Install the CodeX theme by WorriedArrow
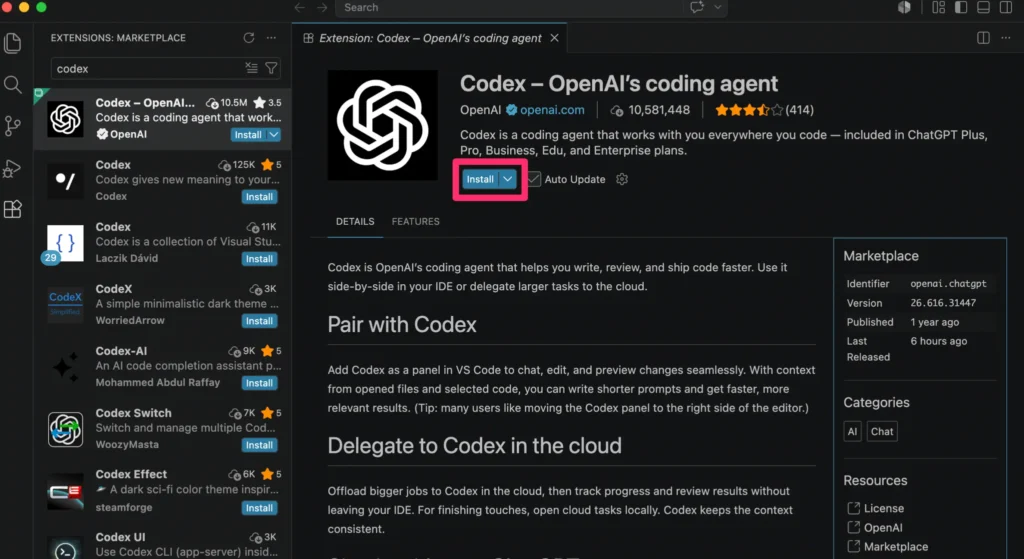The height and width of the screenshot is (559, 1024). (x=259, y=321)
